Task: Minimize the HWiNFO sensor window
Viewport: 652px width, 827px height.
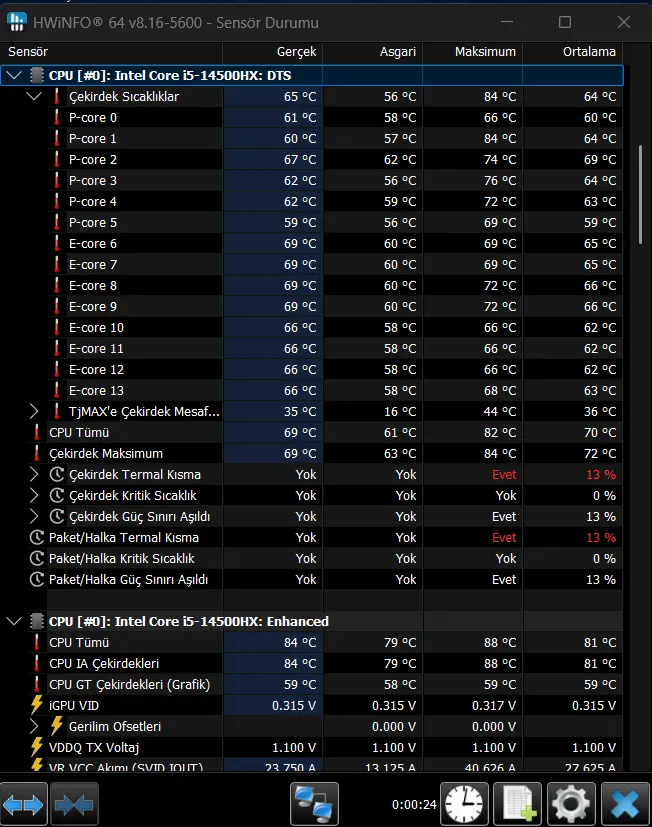Action: [507, 22]
